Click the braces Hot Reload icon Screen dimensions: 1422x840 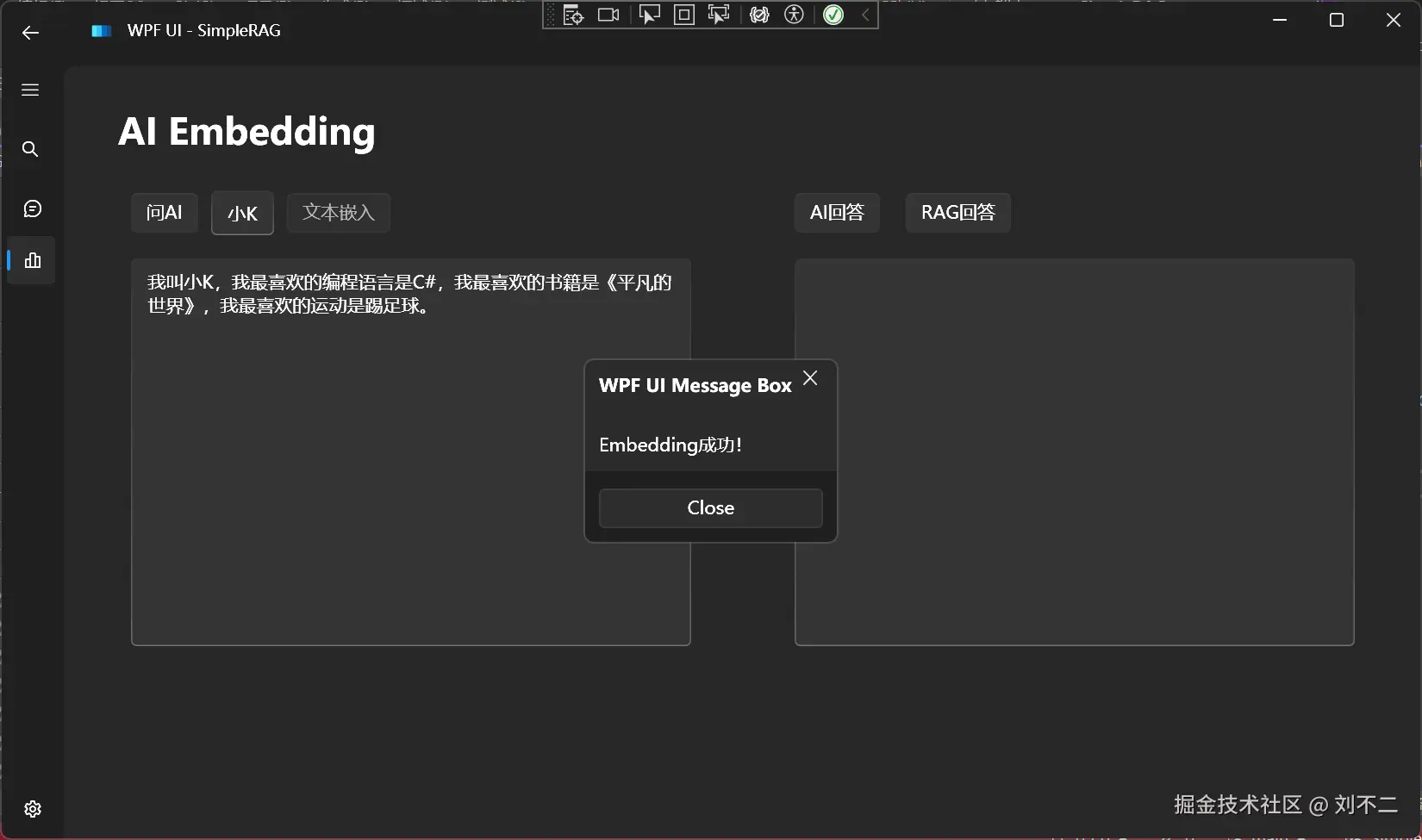click(x=759, y=16)
